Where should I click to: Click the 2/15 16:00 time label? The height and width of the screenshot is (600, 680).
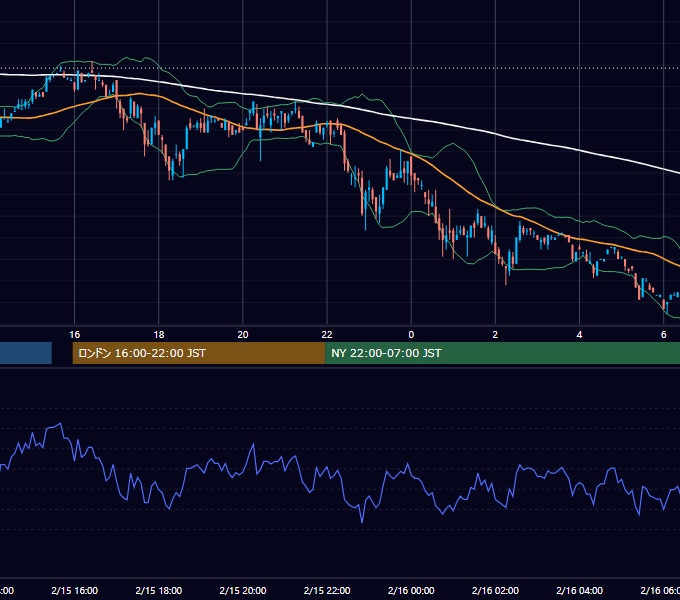[x=75, y=590]
